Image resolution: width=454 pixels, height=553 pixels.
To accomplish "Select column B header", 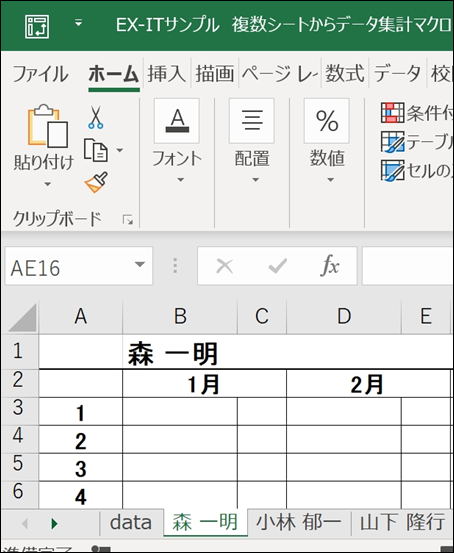I will pos(180,316).
